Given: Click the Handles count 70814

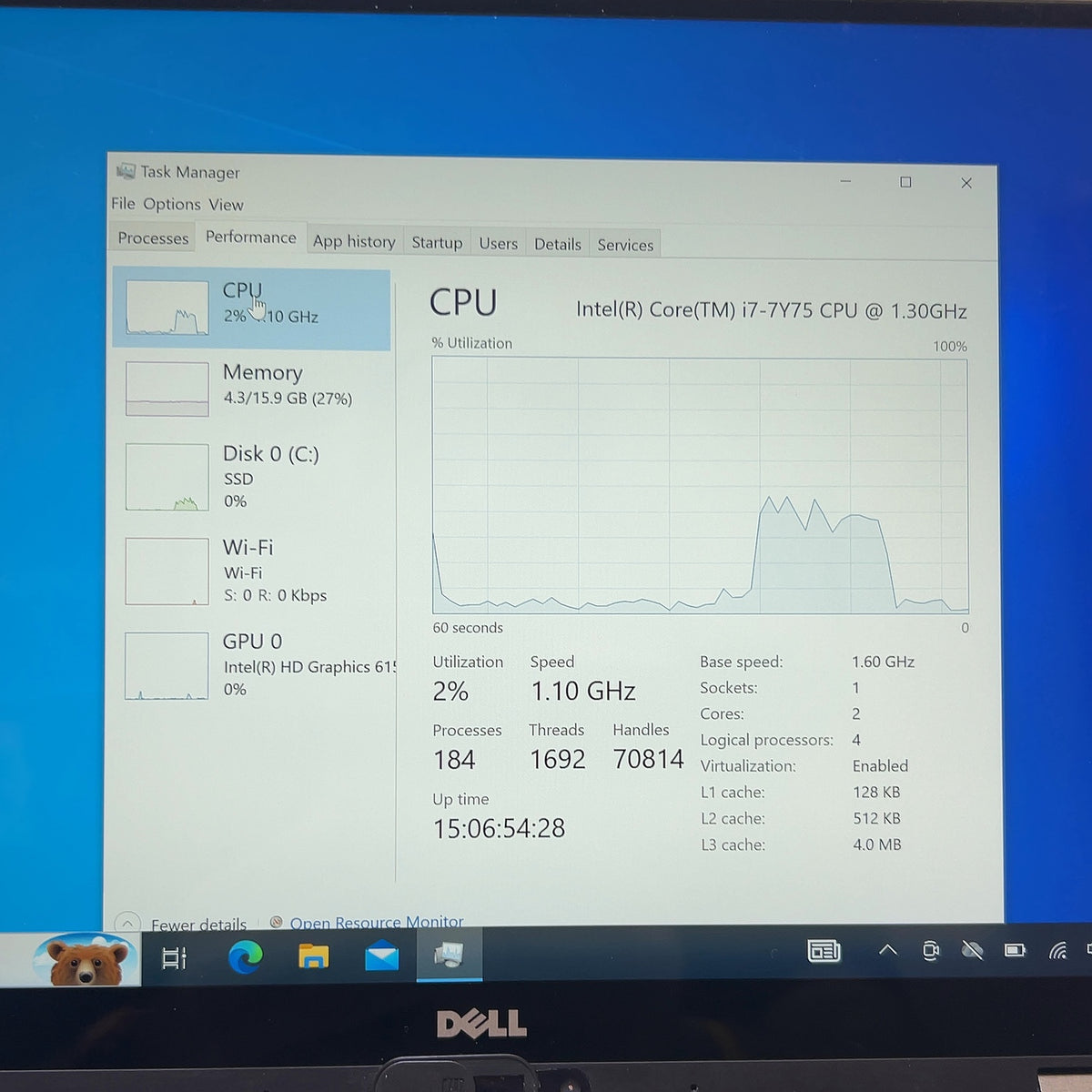Looking at the screenshot, I should [x=648, y=759].
